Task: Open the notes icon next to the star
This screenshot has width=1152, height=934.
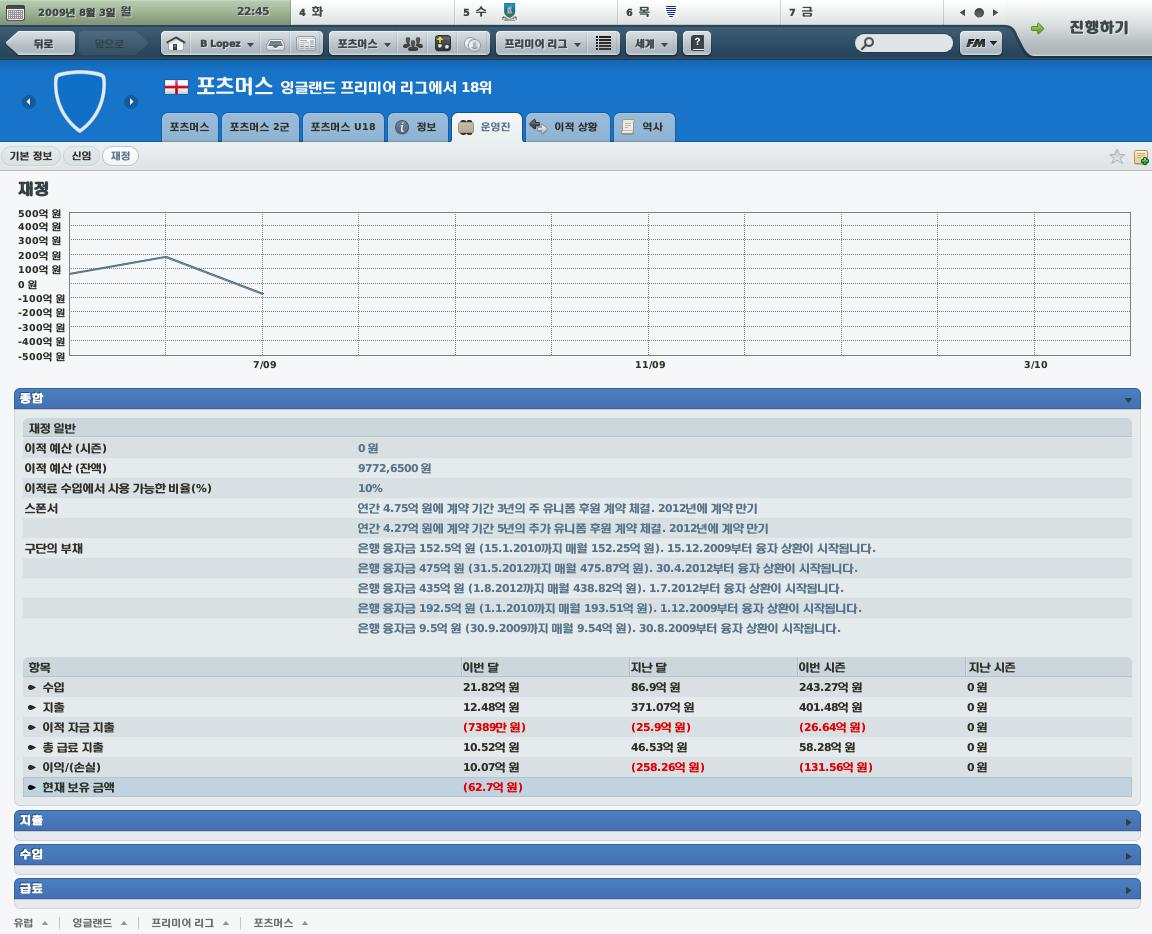Action: pyautogui.click(x=1141, y=157)
